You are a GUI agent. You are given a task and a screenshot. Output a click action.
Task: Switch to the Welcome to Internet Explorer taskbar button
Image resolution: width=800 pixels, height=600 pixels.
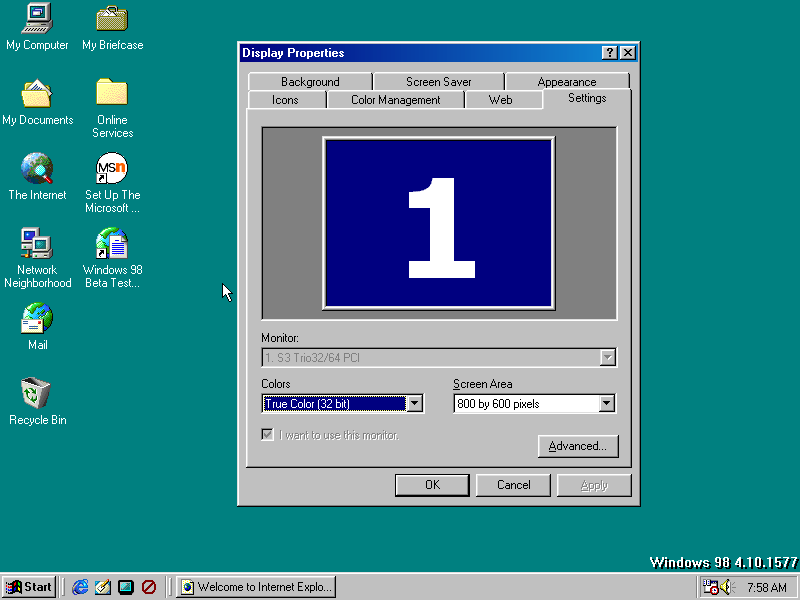(257, 587)
